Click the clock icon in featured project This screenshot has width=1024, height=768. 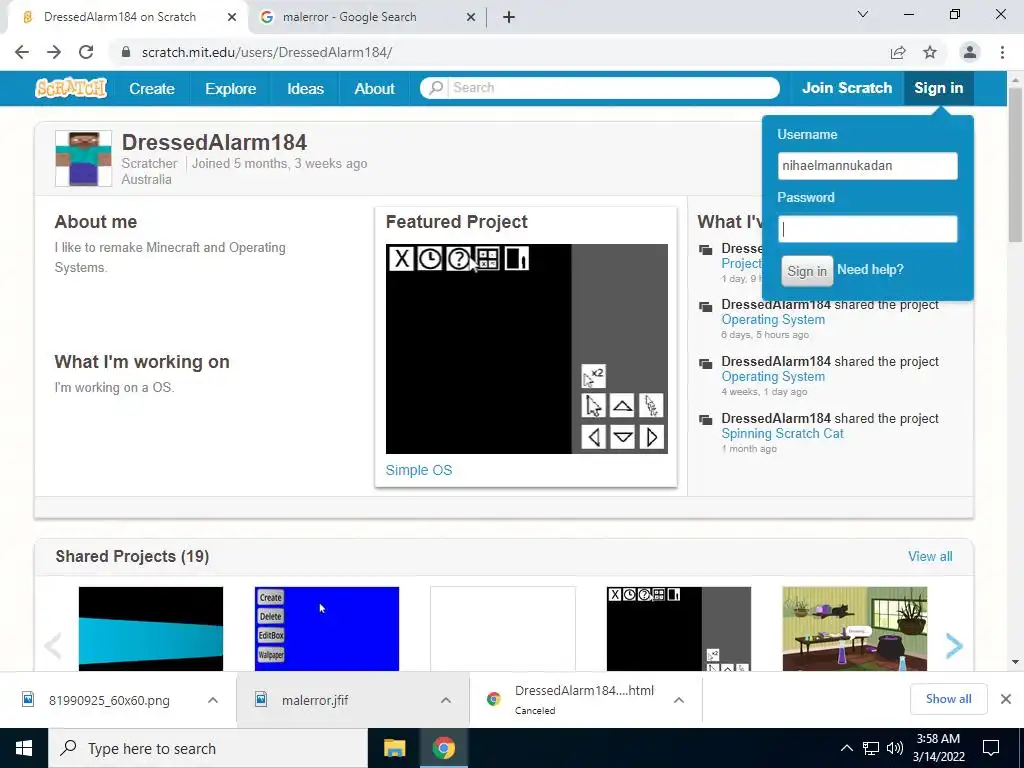430,259
